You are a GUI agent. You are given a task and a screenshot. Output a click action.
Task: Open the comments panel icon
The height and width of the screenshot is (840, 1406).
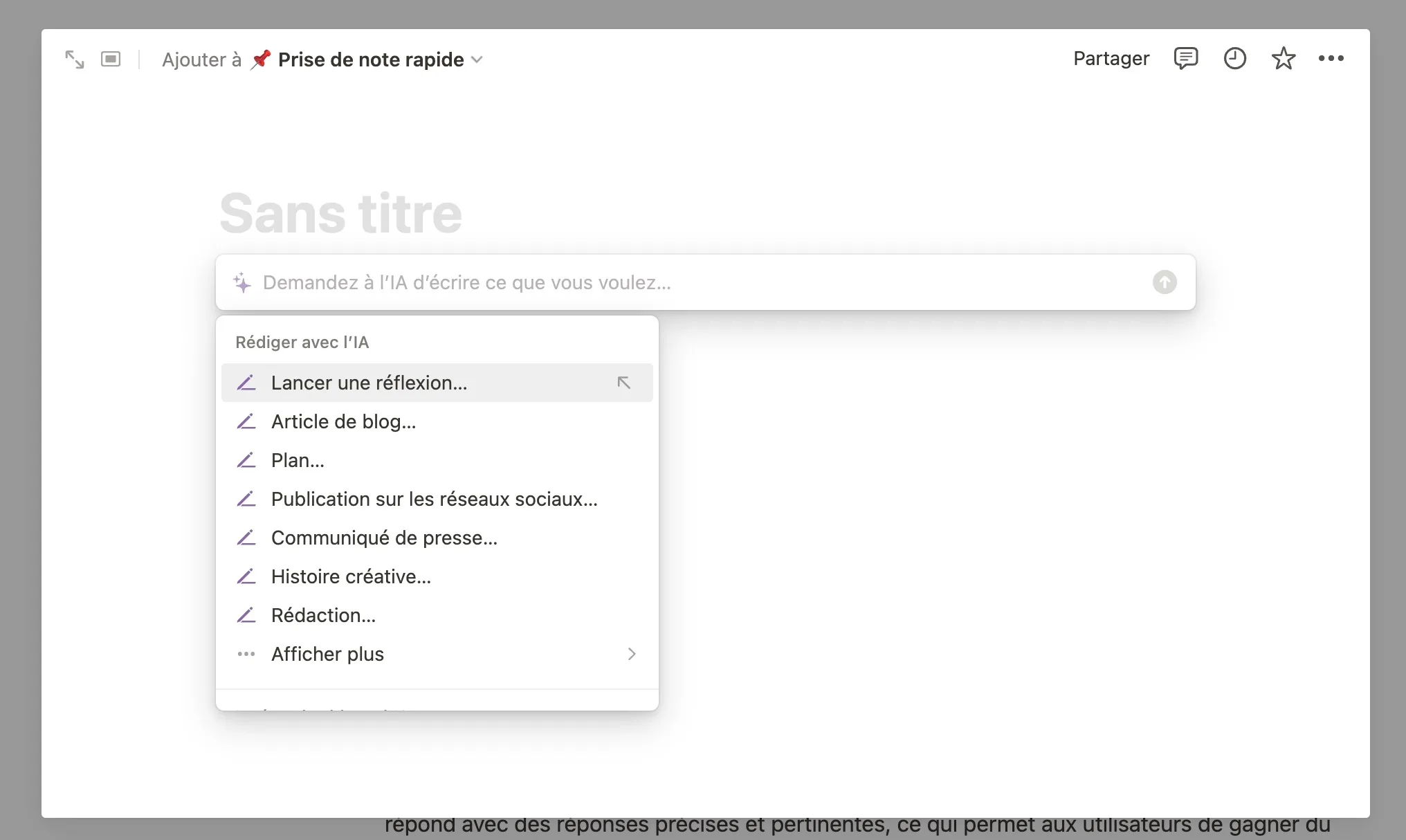click(1185, 59)
